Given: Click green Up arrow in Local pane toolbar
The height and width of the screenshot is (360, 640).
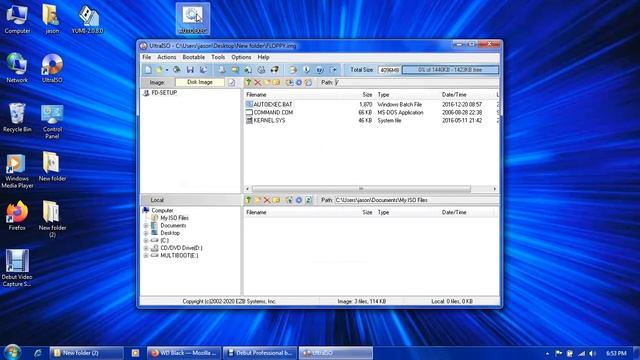Looking at the screenshot, I should (x=248, y=200).
